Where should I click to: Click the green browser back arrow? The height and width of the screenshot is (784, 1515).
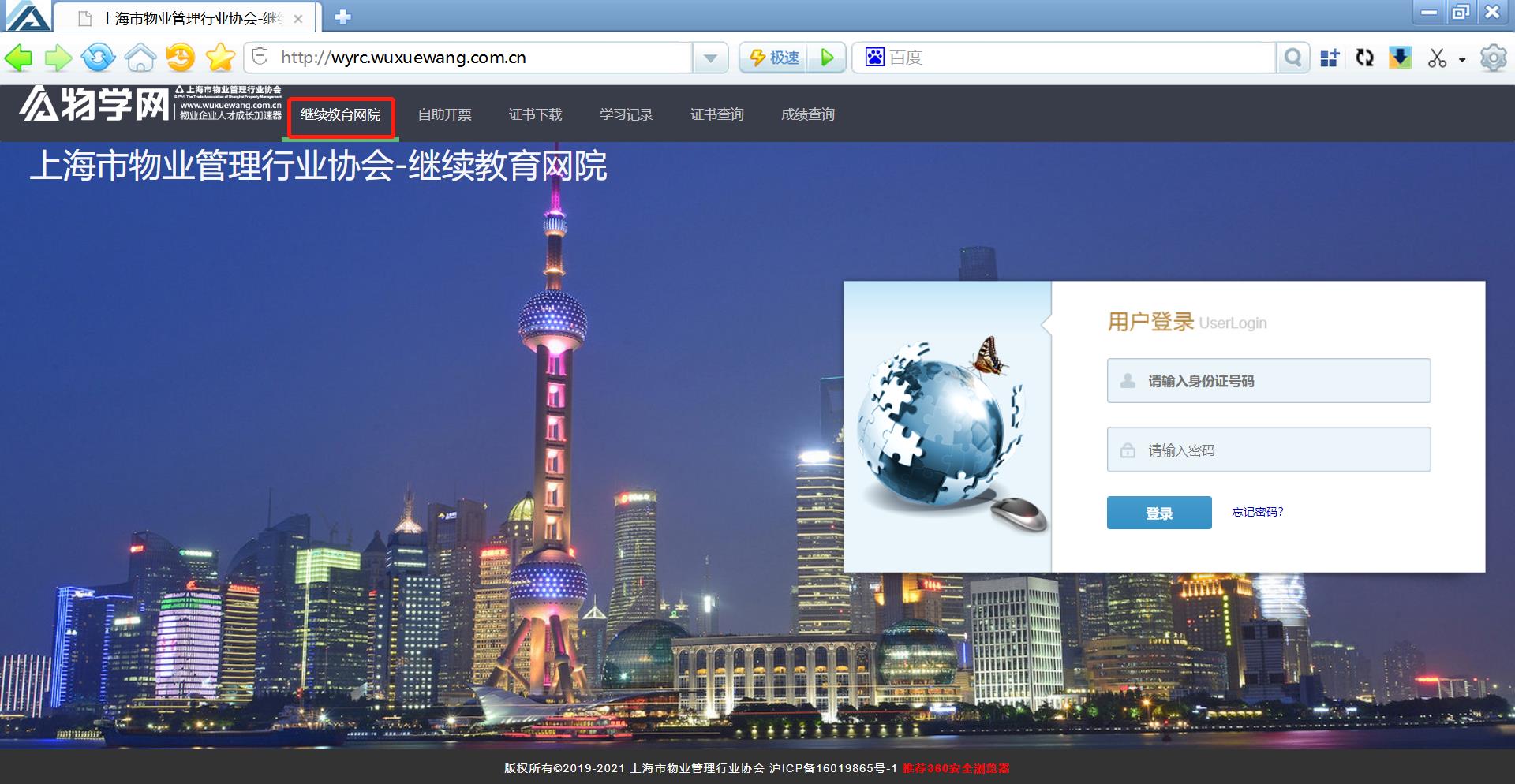[x=19, y=58]
